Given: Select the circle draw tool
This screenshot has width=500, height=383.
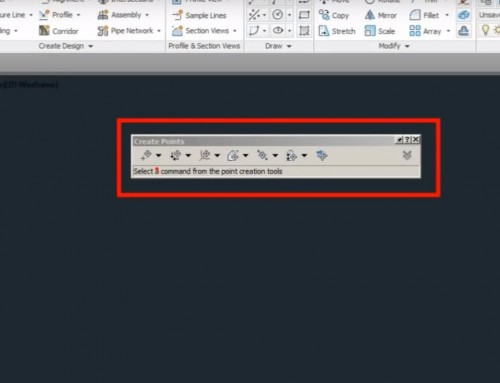Looking at the screenshot, I should (278, 15).
